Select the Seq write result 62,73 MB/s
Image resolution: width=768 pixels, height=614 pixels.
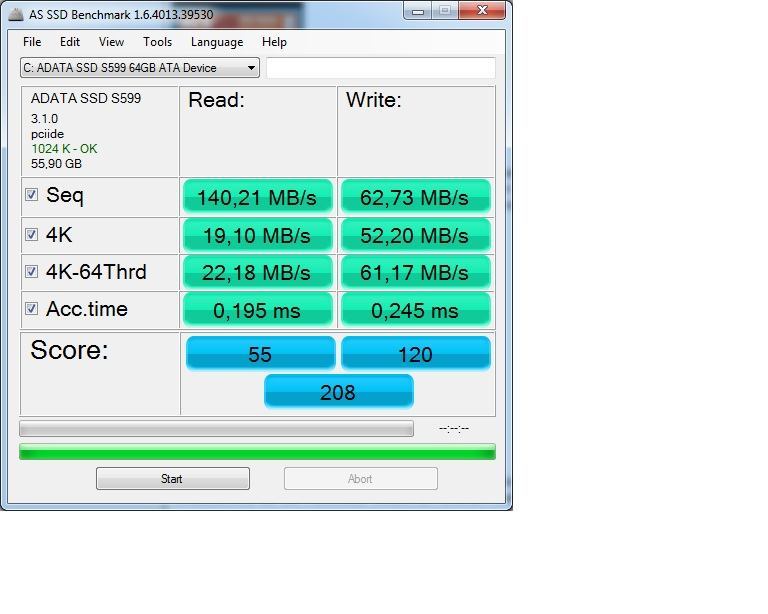415,197
